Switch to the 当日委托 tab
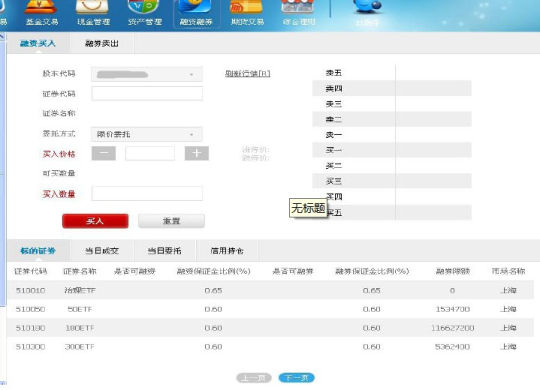Image resolution: width=540 pixels, height=390 pixels. coord(165,250)
